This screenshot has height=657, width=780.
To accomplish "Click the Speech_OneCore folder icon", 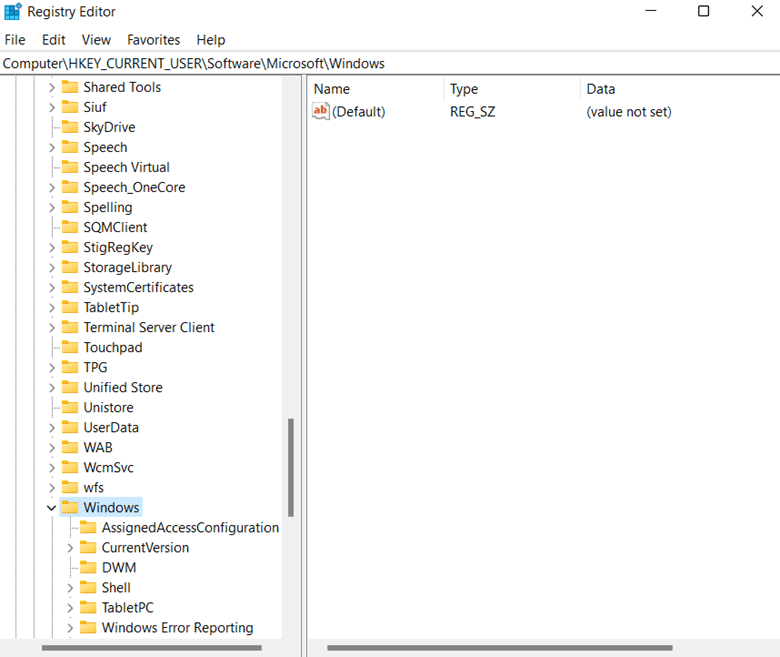I will [70, 187].
